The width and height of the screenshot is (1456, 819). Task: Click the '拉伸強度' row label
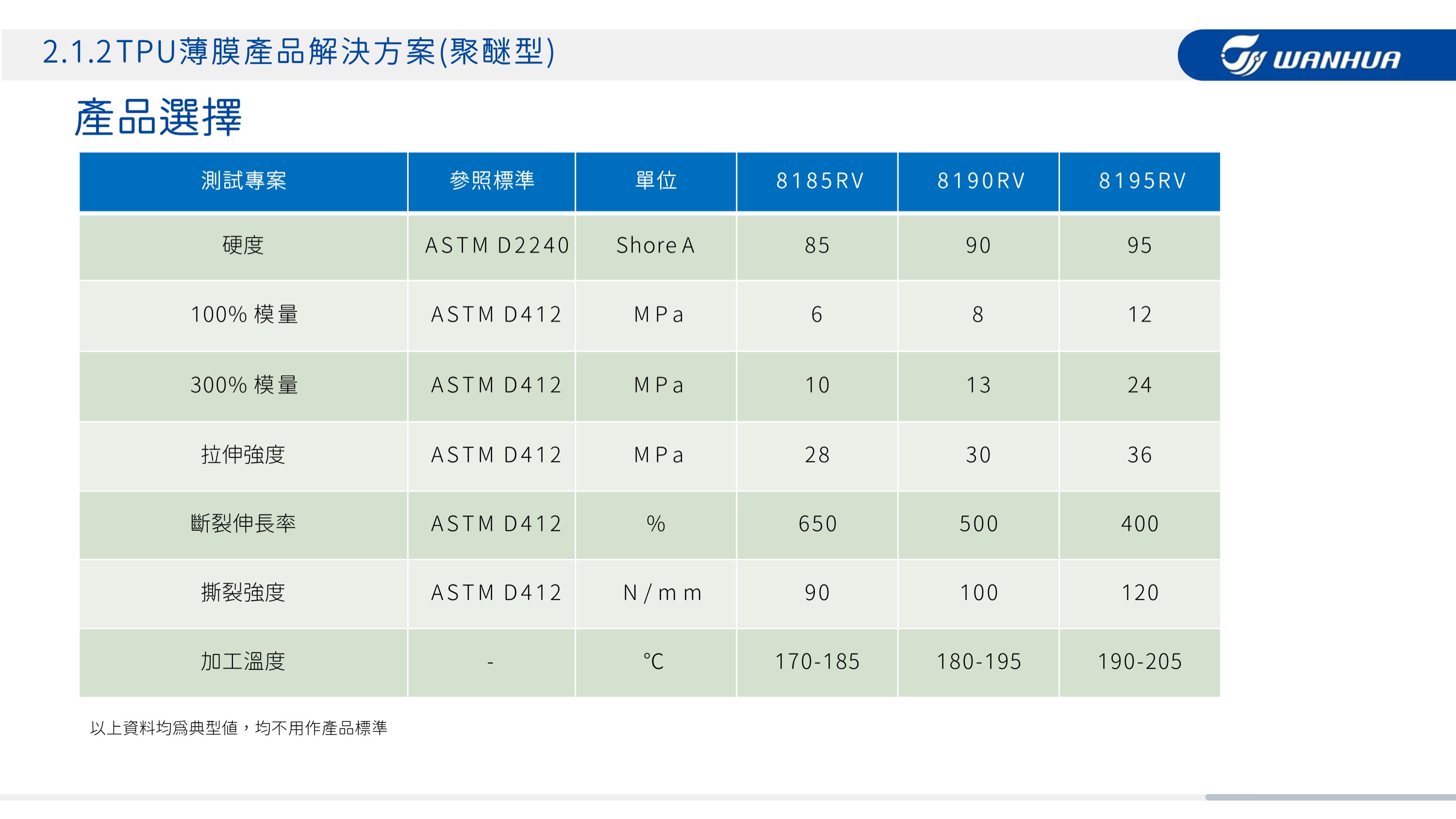244,454
